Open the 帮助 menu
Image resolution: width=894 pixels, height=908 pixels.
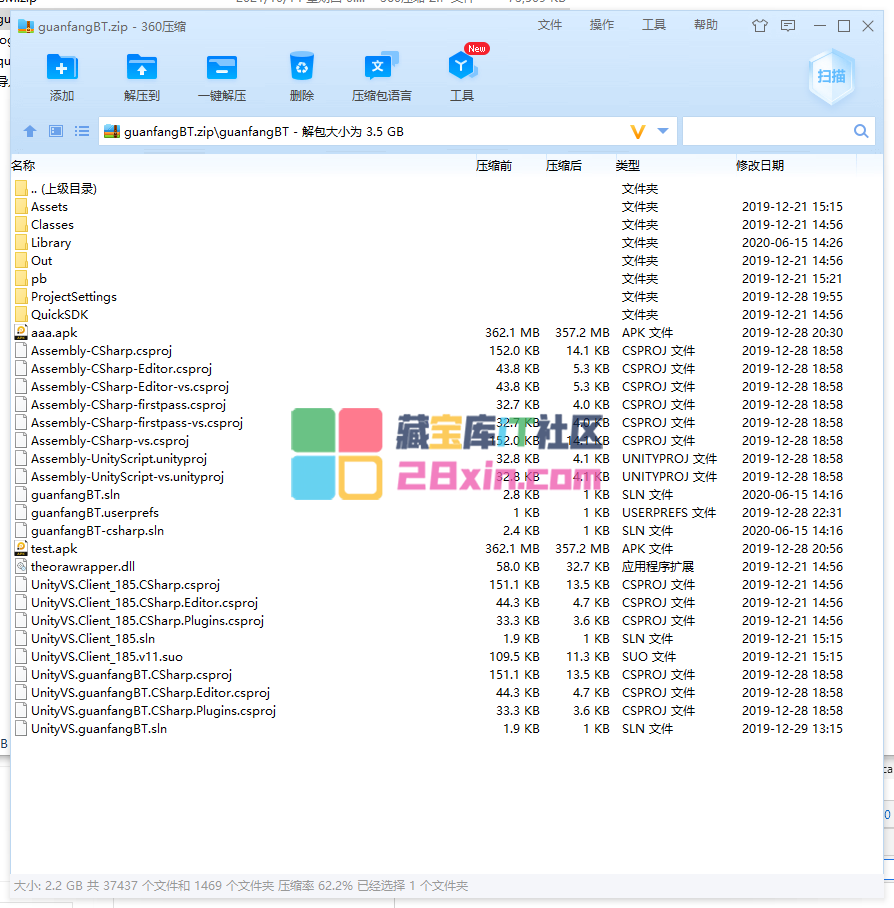(706, 25)
